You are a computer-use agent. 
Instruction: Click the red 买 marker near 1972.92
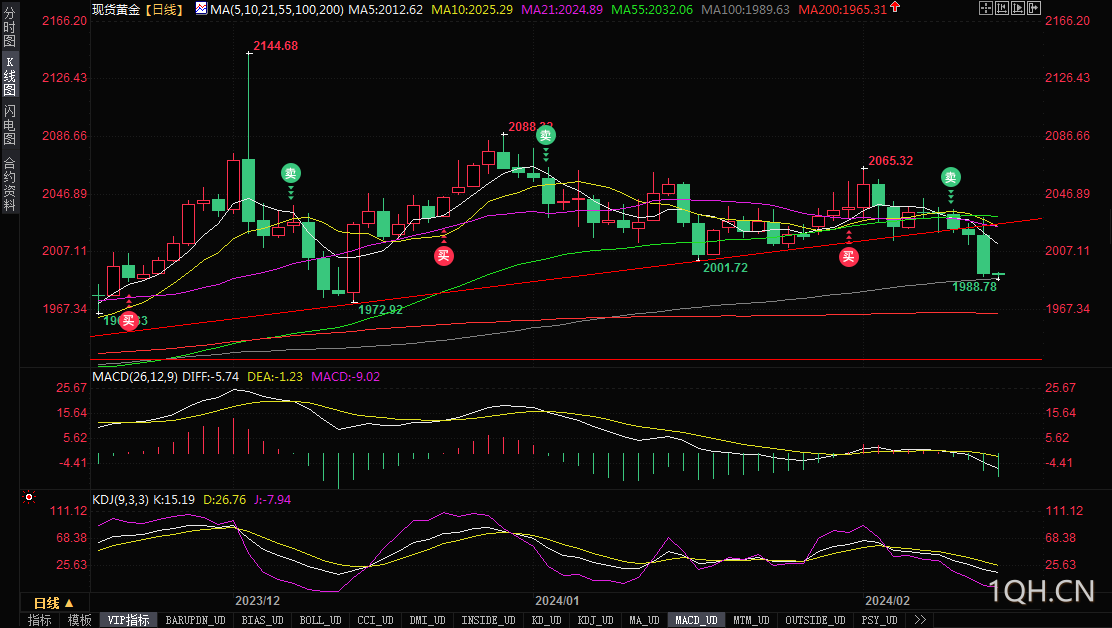pyautogui.click(x=444, y=256)
